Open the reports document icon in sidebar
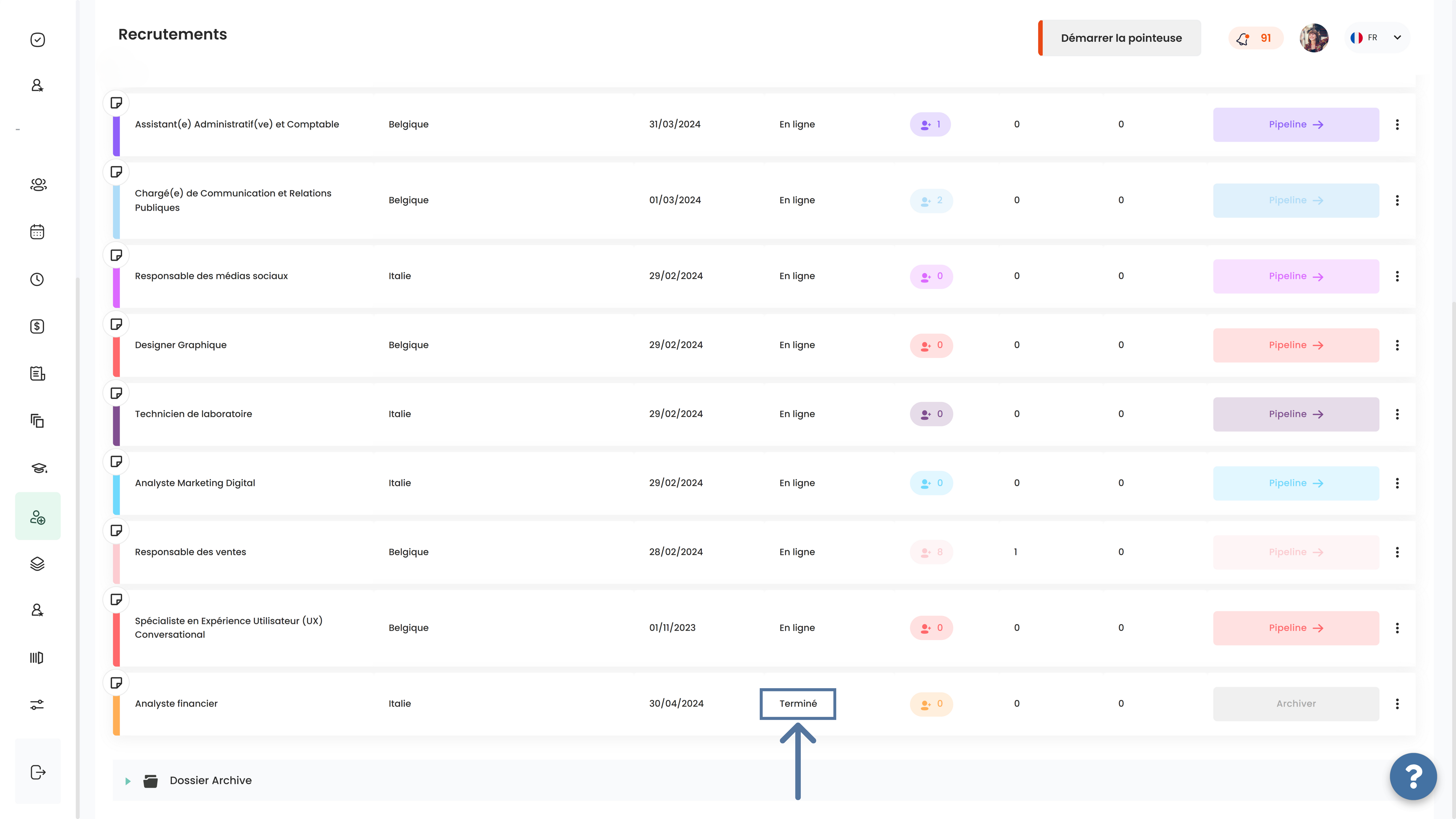The height and width of the screenshot is (819, 1456). pyautogui.click(x=37, y=374)
